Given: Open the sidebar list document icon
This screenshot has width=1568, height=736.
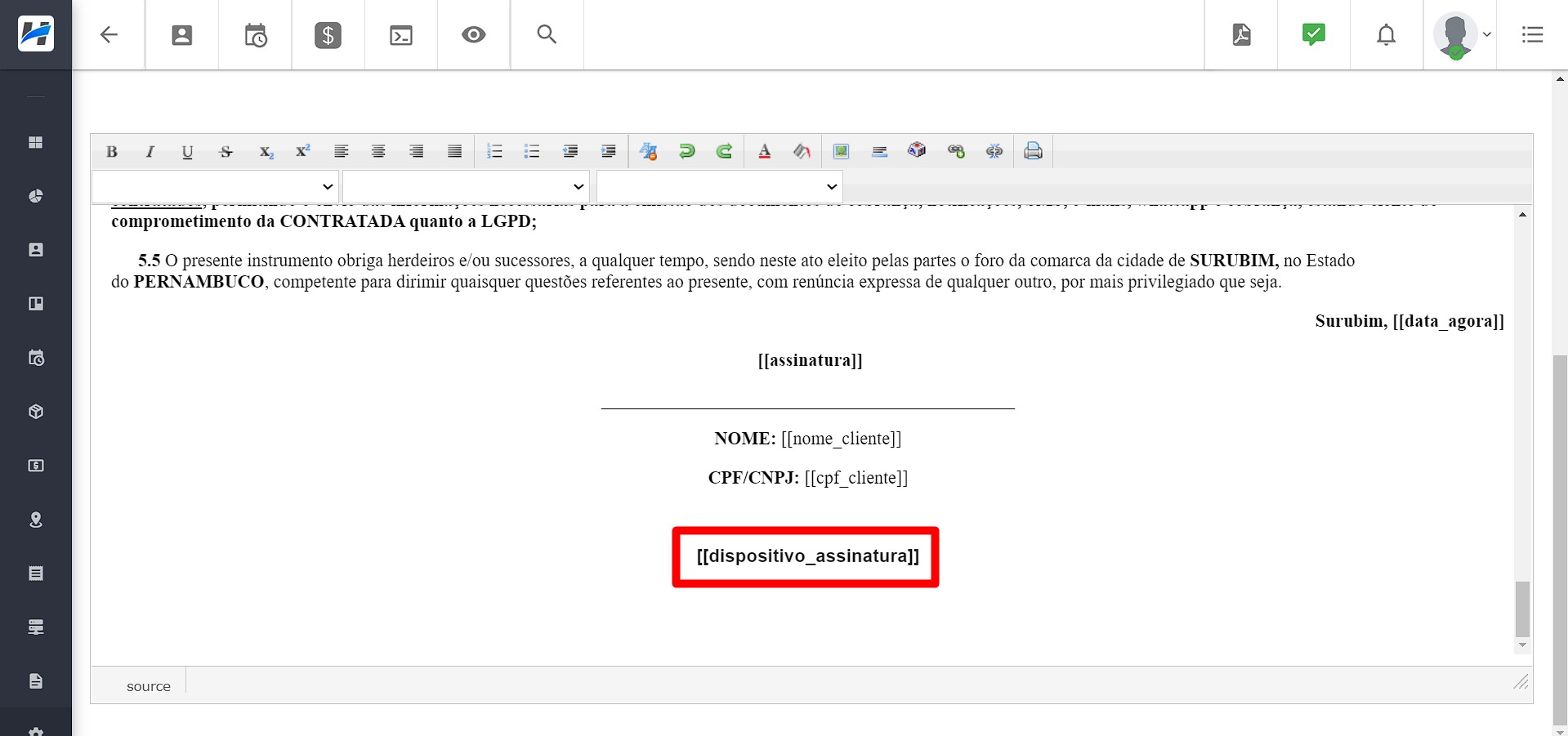Looking at the screenshot, I should [x=36, y=573].
